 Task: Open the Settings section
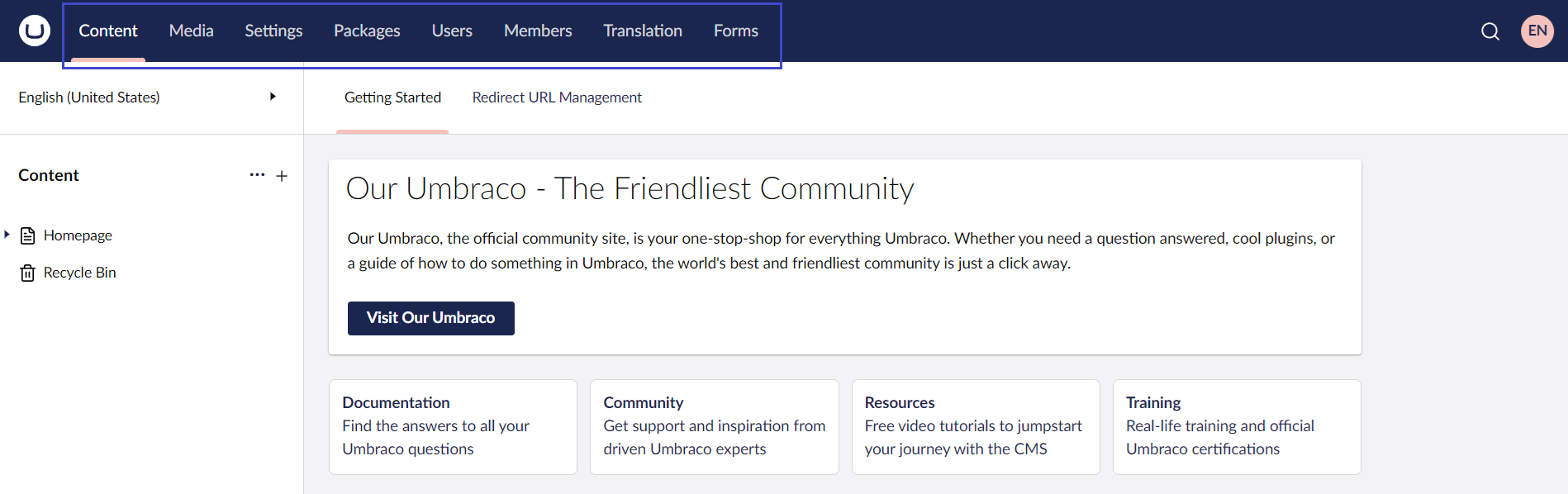click(273, 31)
